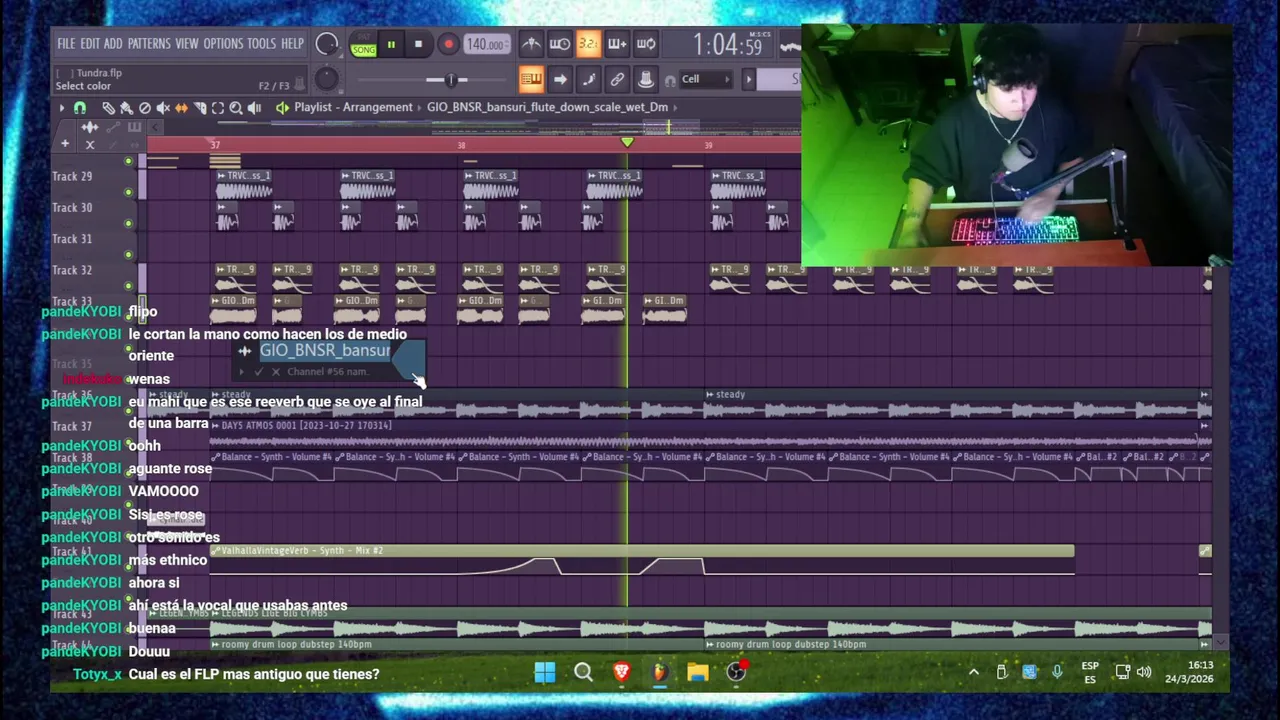This screenshot has height=720, width=1280.
Task: Select the orange Slip tool
Action: 181,108
